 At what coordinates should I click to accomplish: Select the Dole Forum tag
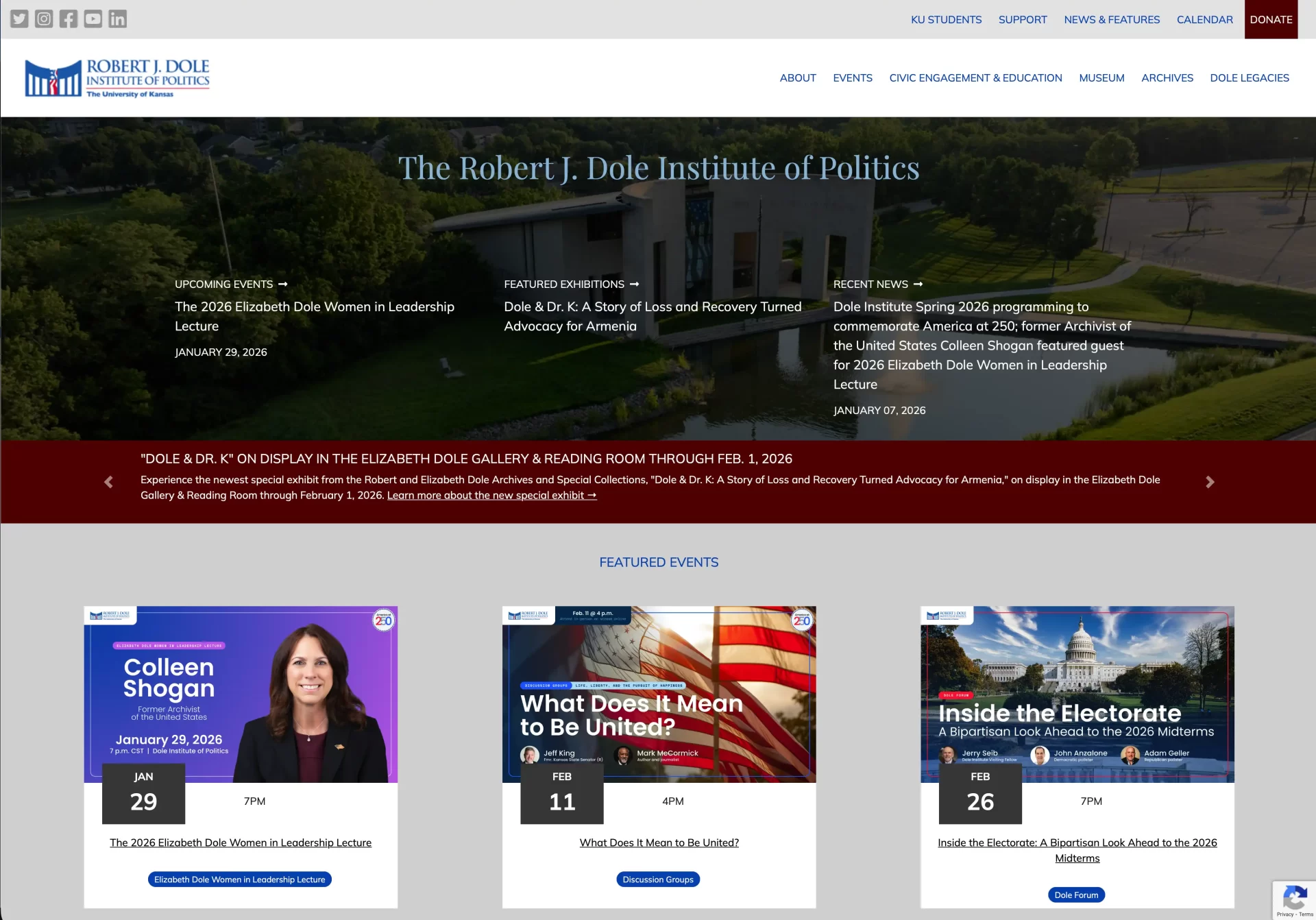1076,895
